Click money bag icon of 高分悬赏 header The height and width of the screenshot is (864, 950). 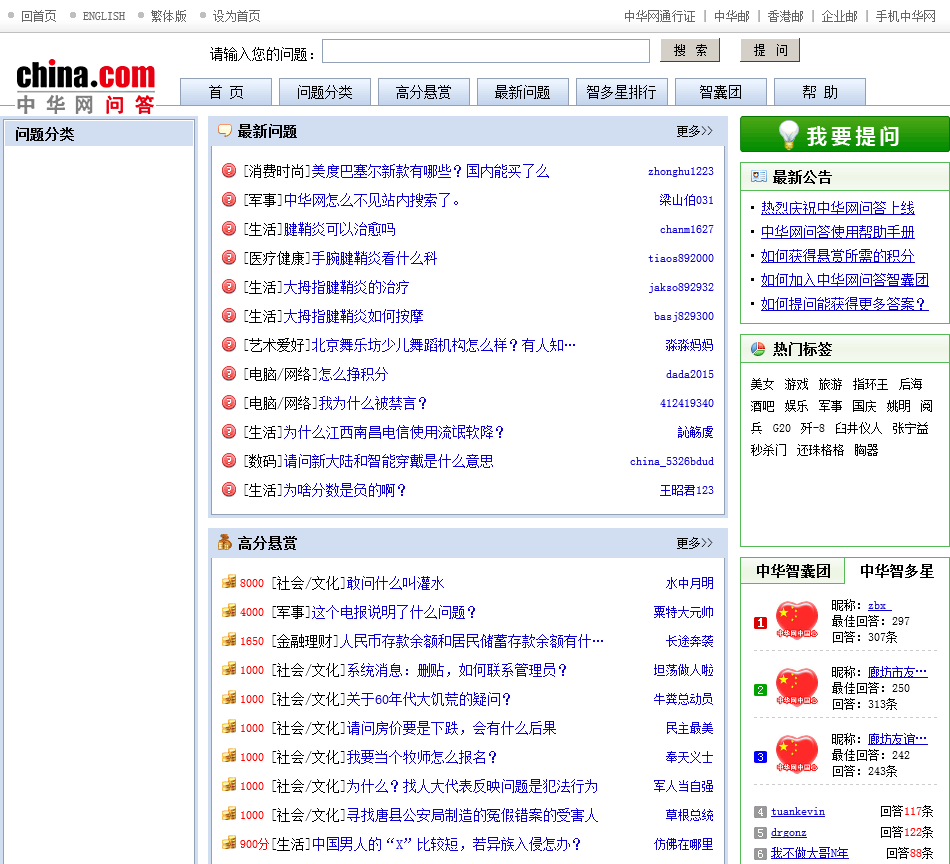[x=225, y=542]
